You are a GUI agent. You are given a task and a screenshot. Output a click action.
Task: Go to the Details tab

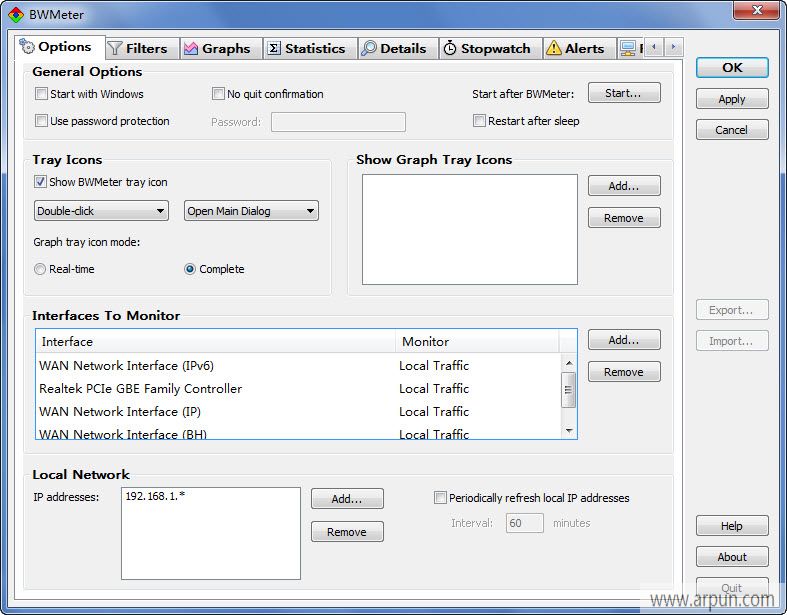click(398, 49)
